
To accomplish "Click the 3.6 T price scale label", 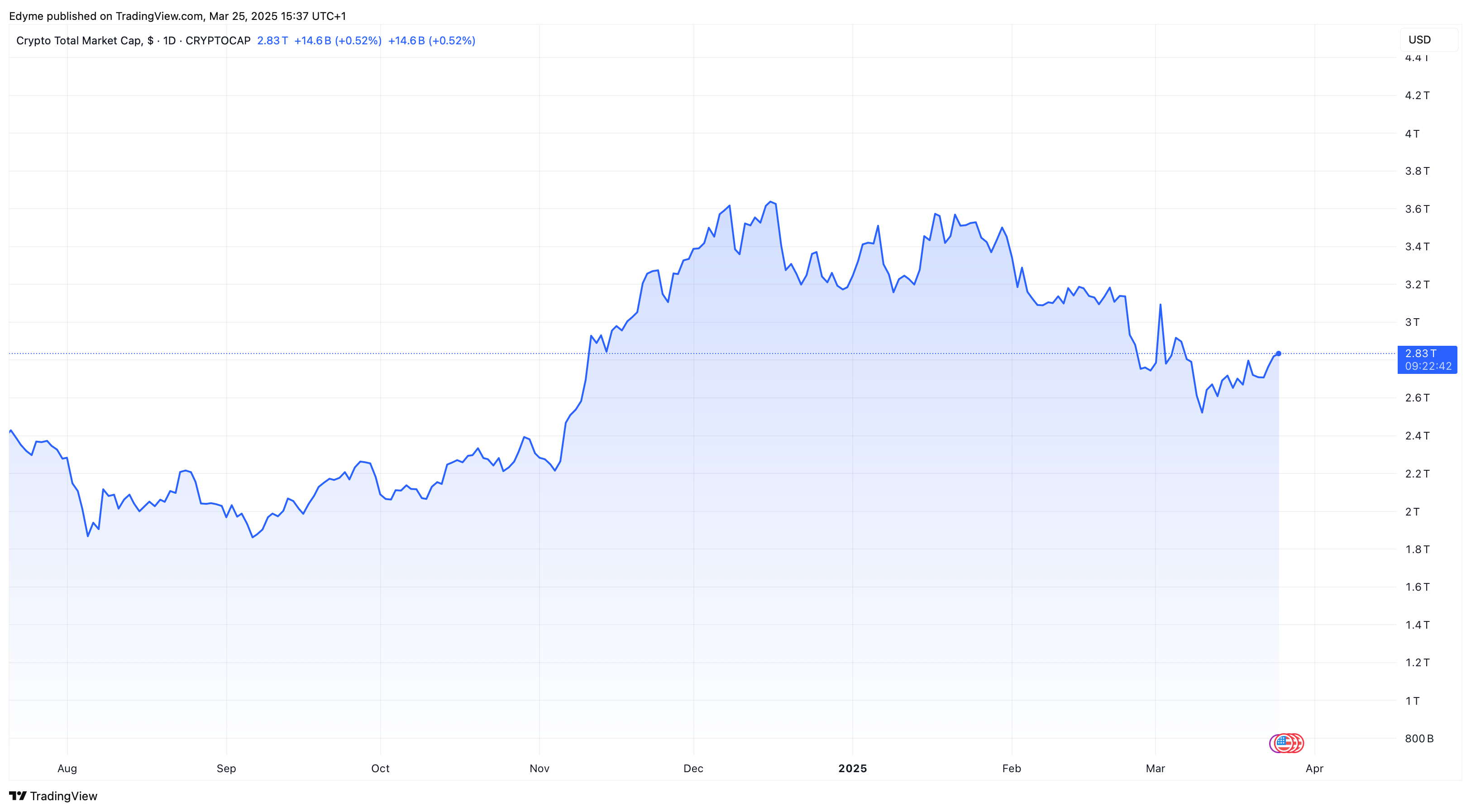I will click(x=1417, y=209).
